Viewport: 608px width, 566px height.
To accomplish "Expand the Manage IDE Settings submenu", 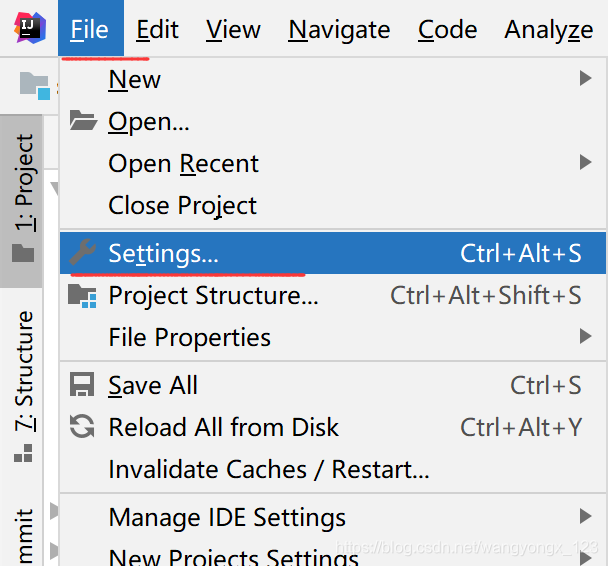I will [585, 517].
